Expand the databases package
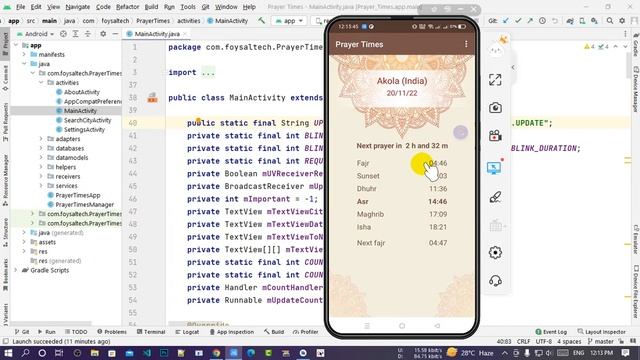This screenshot has width=640, height=360. 41,148
